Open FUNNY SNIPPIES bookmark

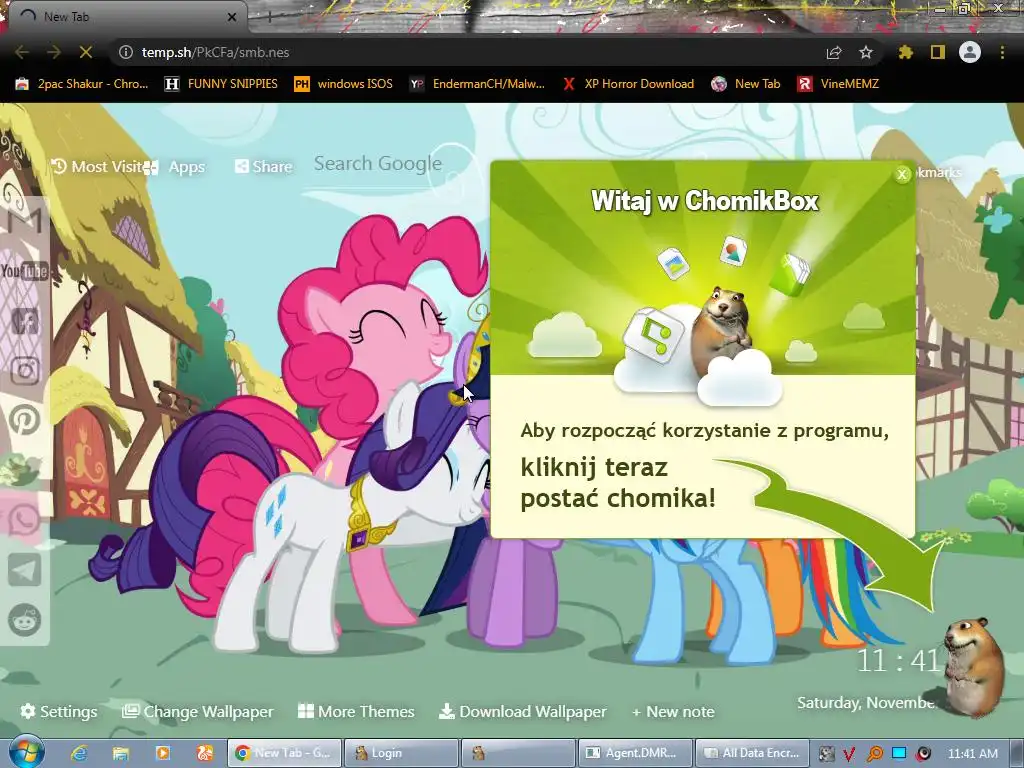tap(221, 84)
